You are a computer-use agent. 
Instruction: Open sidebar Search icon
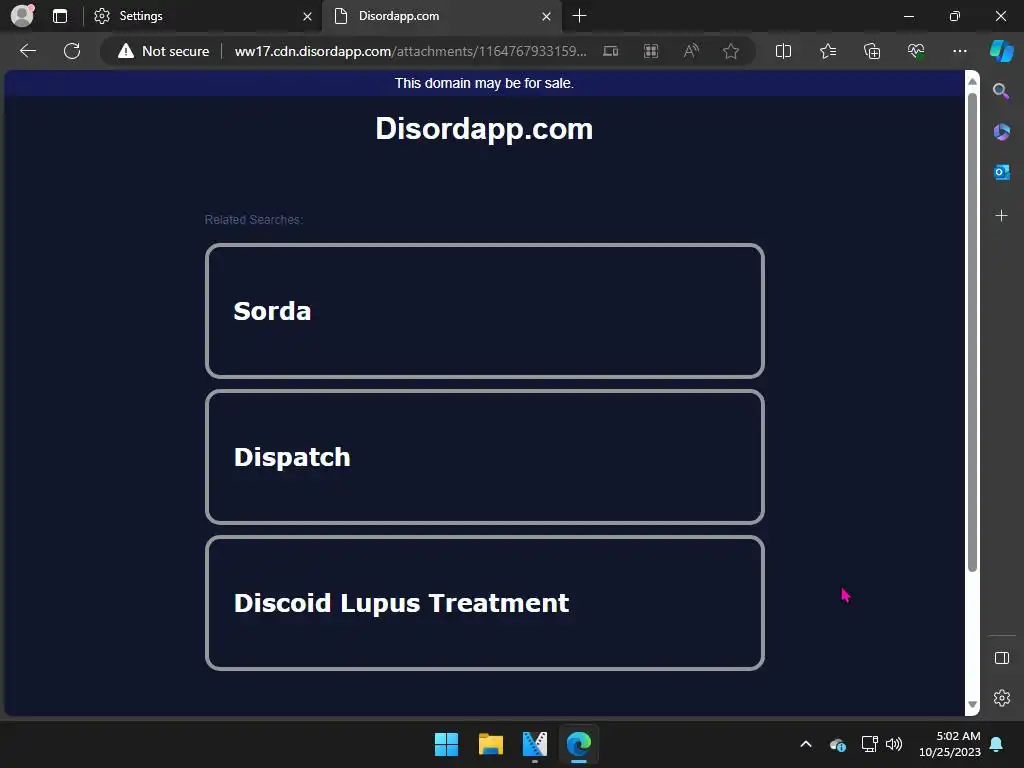(1001, 91)
